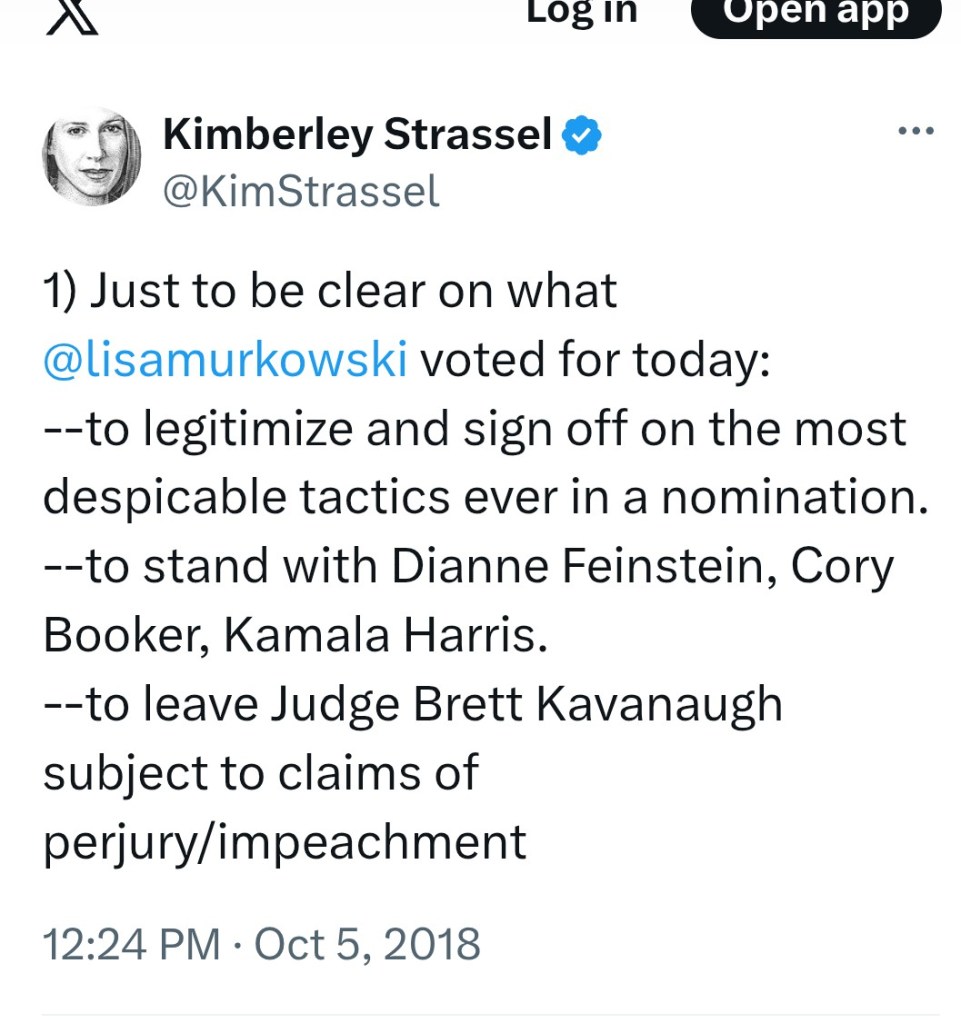The height and width of the screenshot is (1023, 961).
Task: Click the name Kamala Harris in tweet
Action: click(x=385, y=636)
